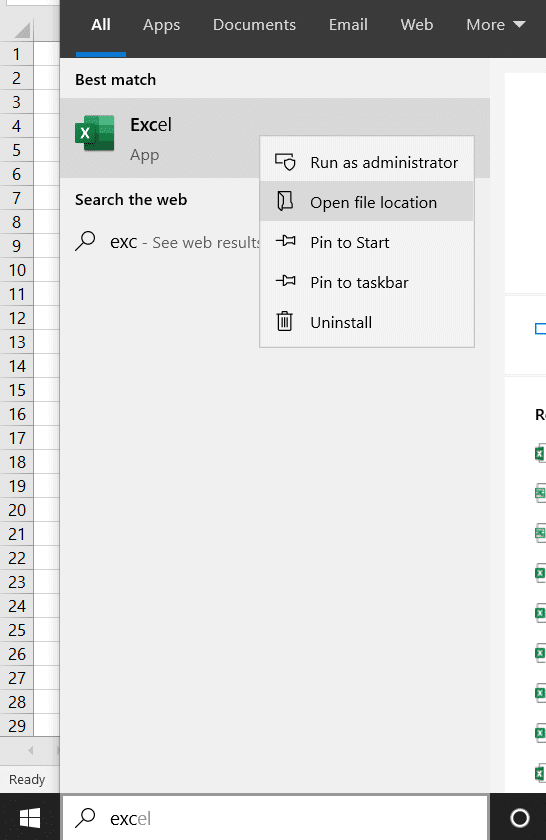Click the taskbar search box containing excel
The width and height of the screenshot is (546, 840).
(275, 818)
